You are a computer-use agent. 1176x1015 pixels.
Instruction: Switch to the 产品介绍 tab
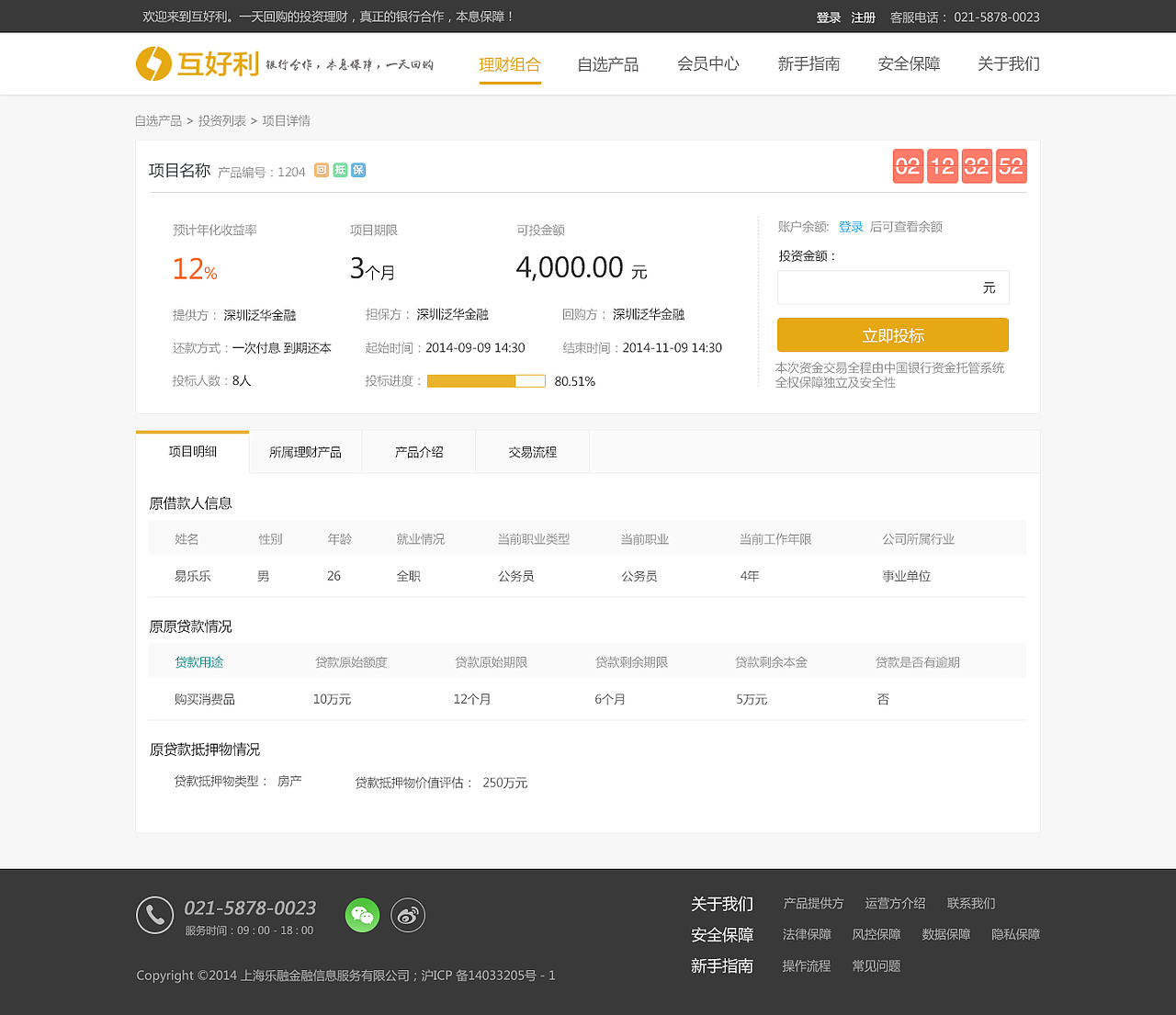pos(418,451)
